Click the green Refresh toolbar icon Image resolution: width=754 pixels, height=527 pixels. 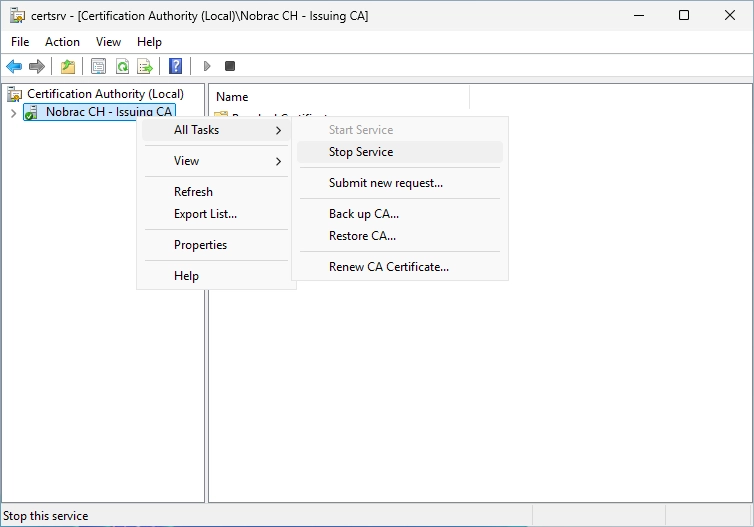[122, 66]
